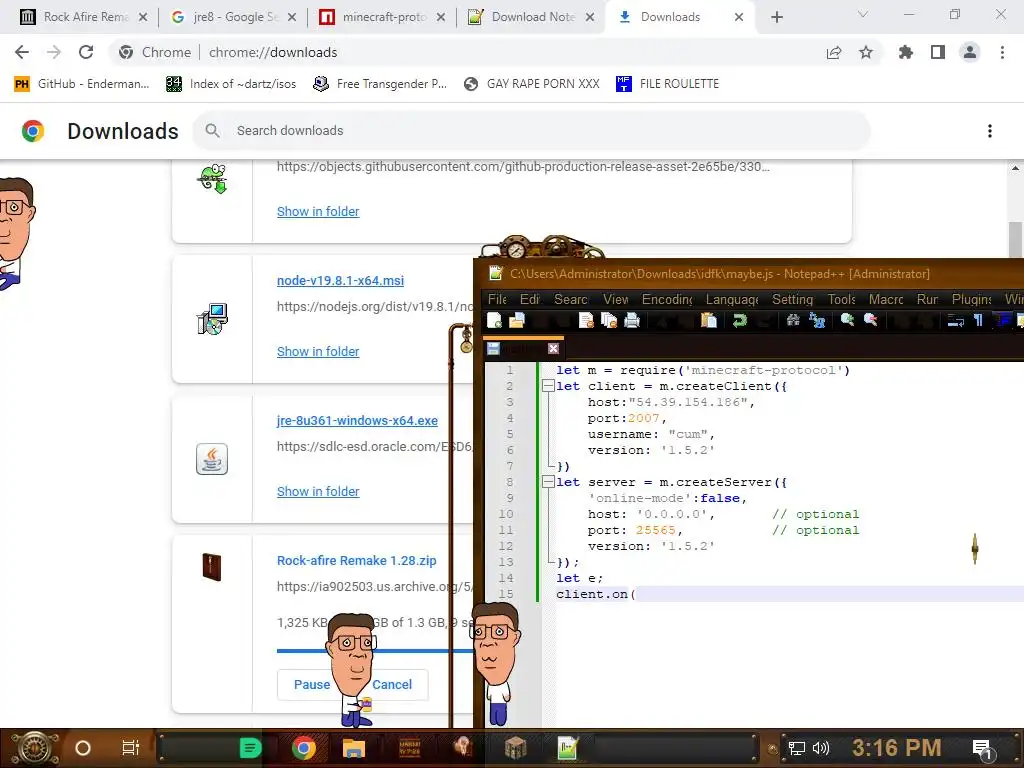Close the maybe.js tab with X
The width and height of the screenshot is (1024, 768).
click(553, 348)
